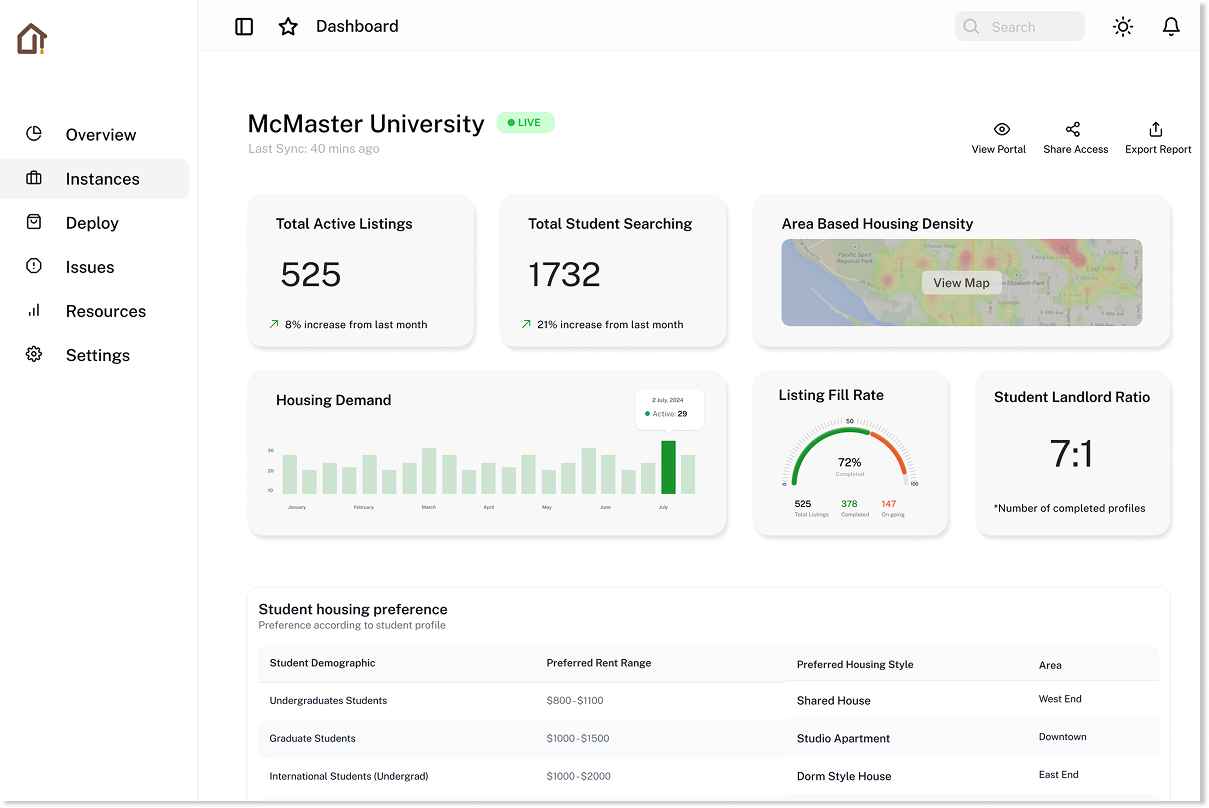Select Instances in the sidebar
1209x808 pixels.
tap(102, 179)
